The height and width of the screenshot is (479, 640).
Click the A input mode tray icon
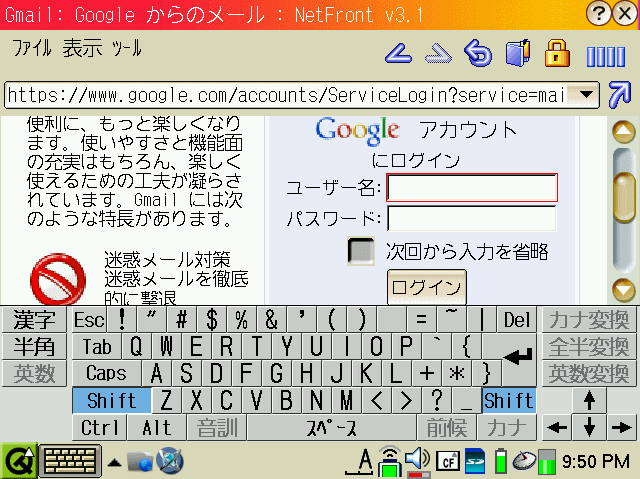(360, 461)
